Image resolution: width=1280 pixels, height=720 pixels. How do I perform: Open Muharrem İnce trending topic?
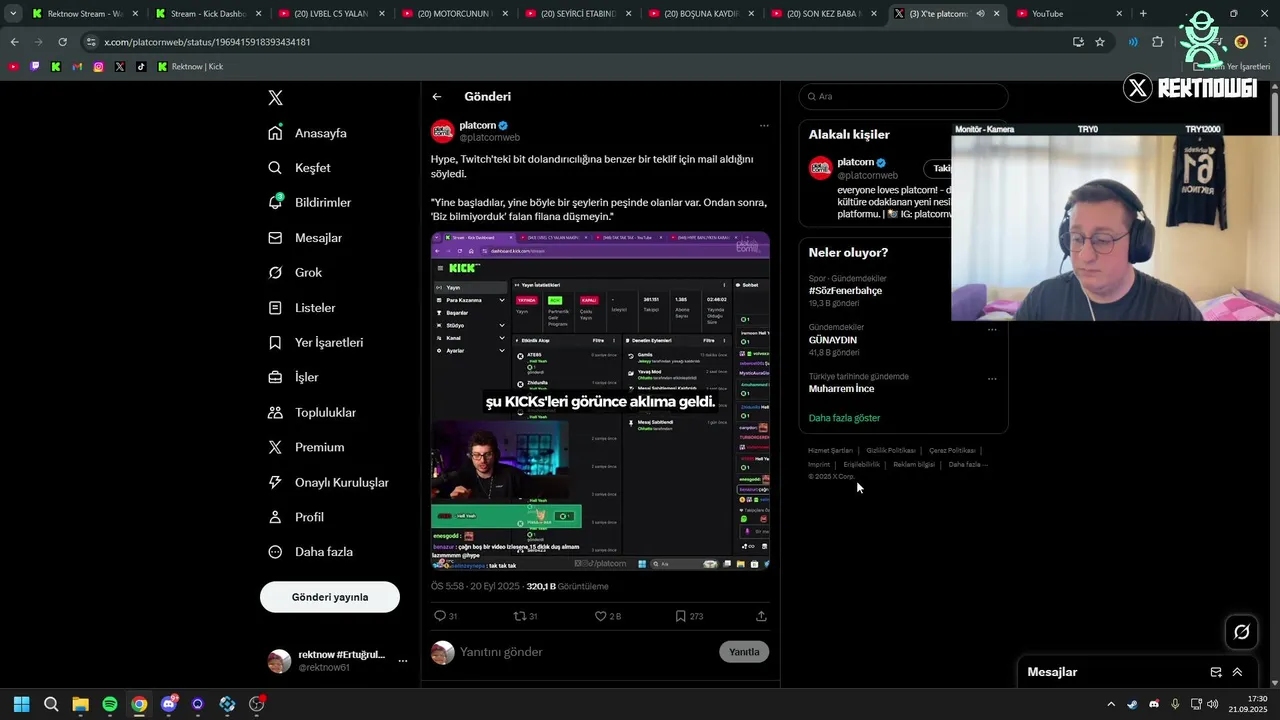pos(842,389)
